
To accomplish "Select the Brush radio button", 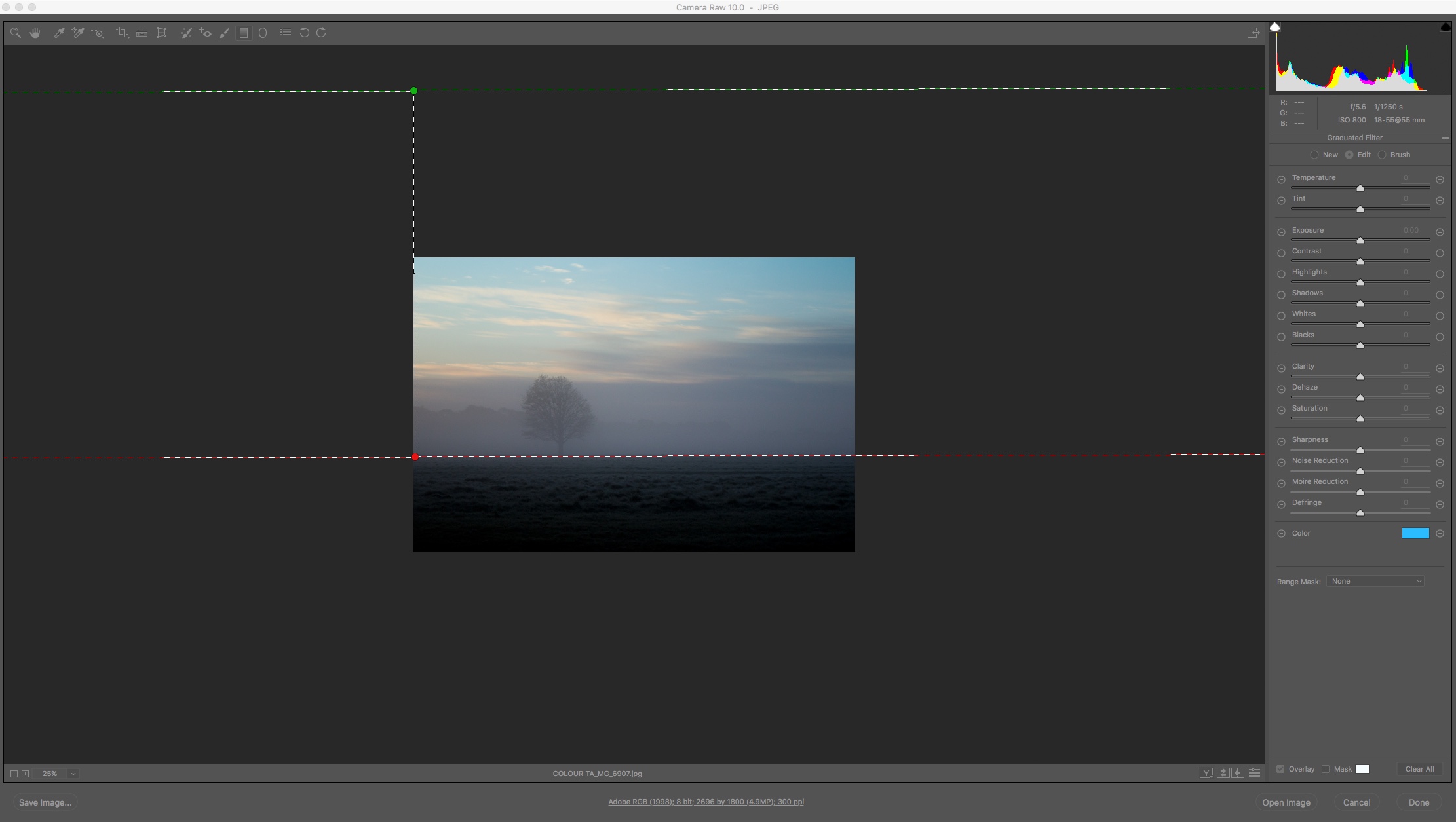I will tap(1382, 155).
